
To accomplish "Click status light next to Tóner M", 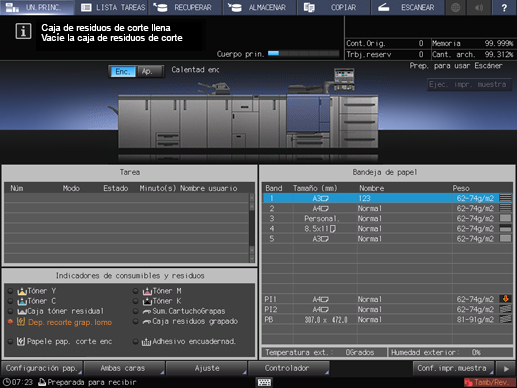I will point(135,291).
